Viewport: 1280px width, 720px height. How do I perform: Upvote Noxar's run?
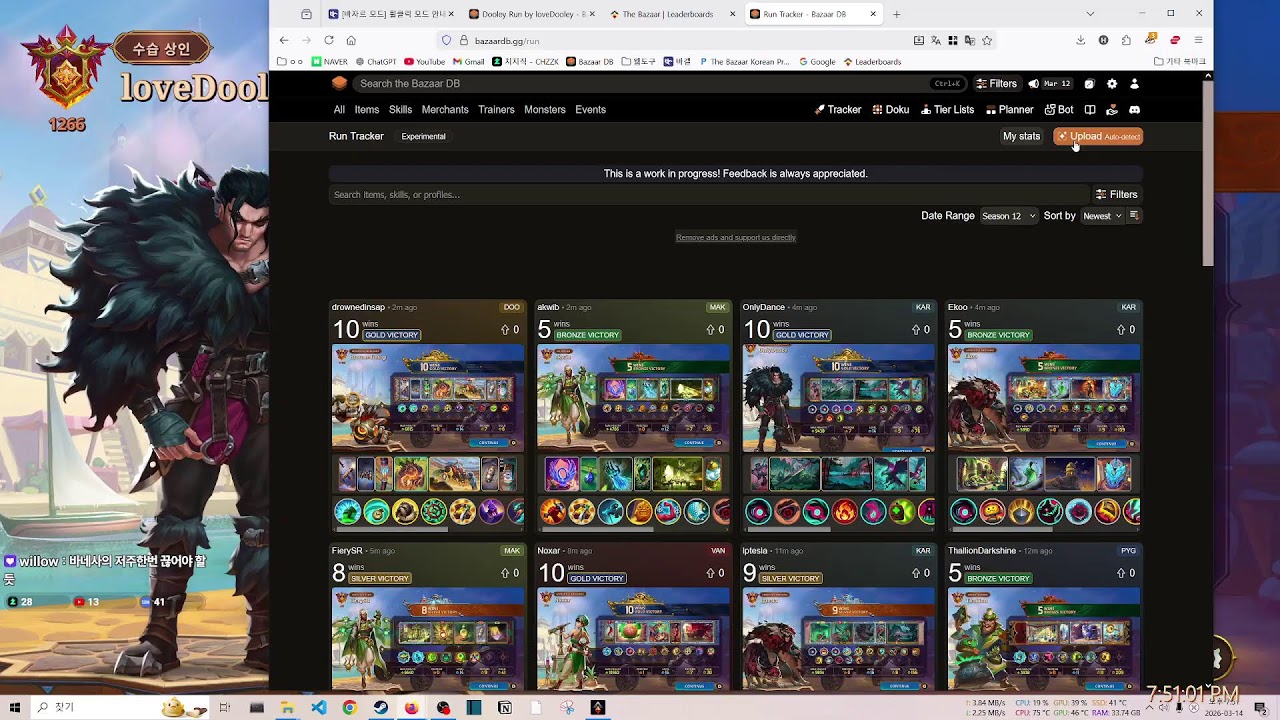(715, 573)
